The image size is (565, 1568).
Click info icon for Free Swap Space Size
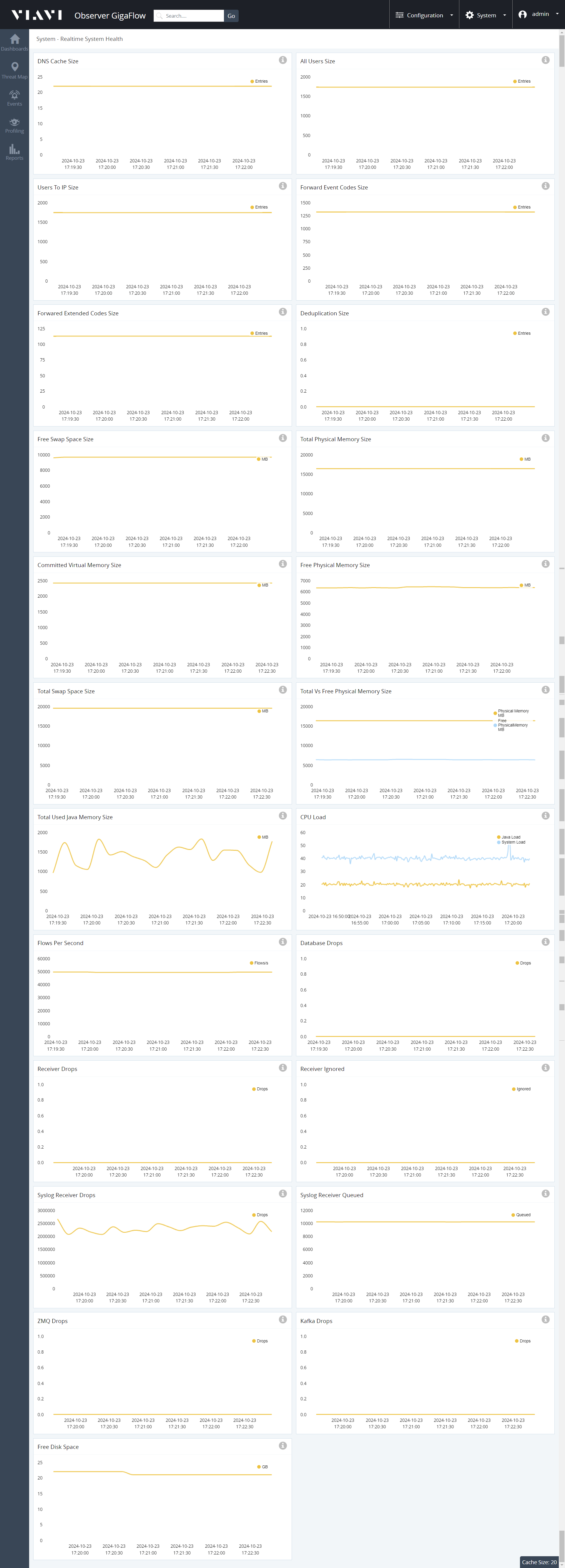[282, 438]
